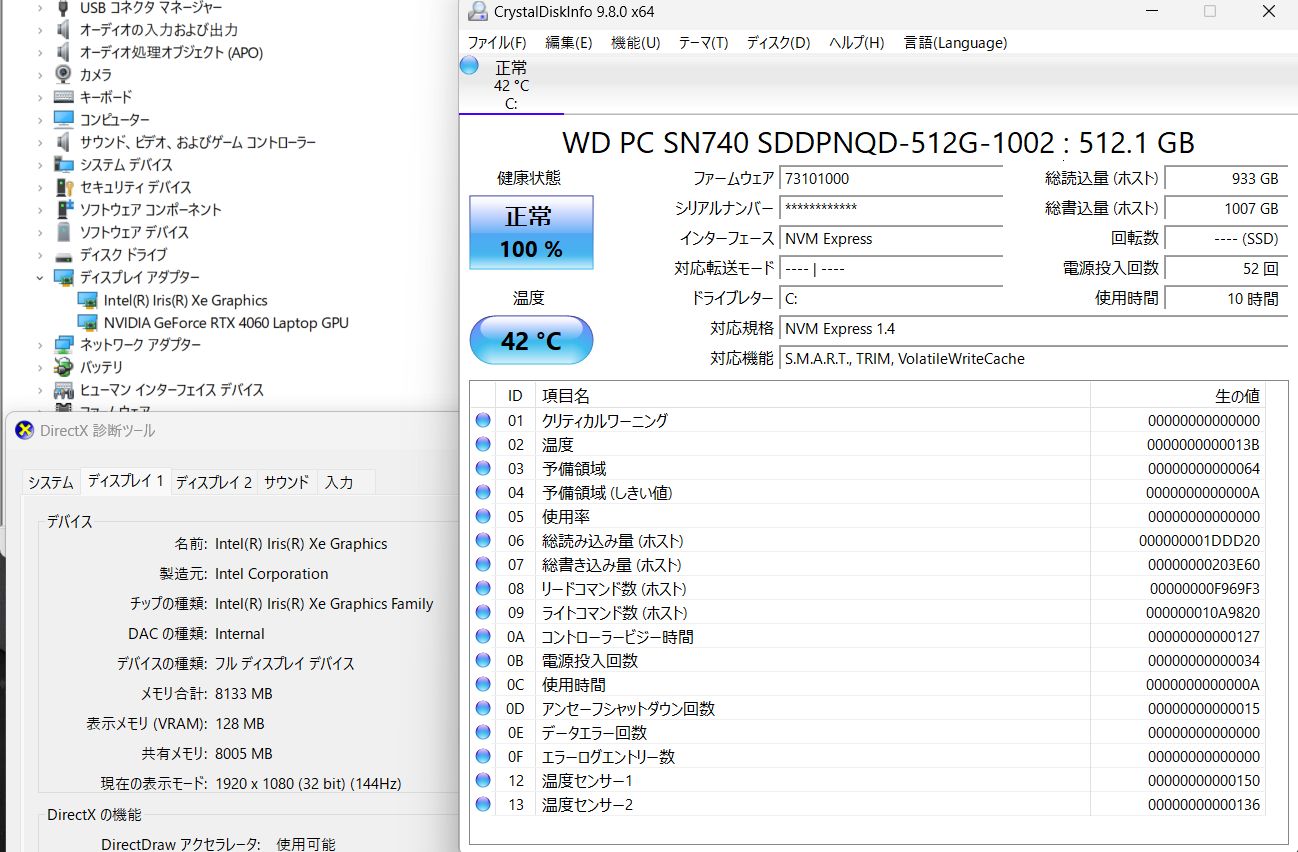Select the 総読み込み量 (ホスト) row
1298x852 pixels.
click(868, 541)
